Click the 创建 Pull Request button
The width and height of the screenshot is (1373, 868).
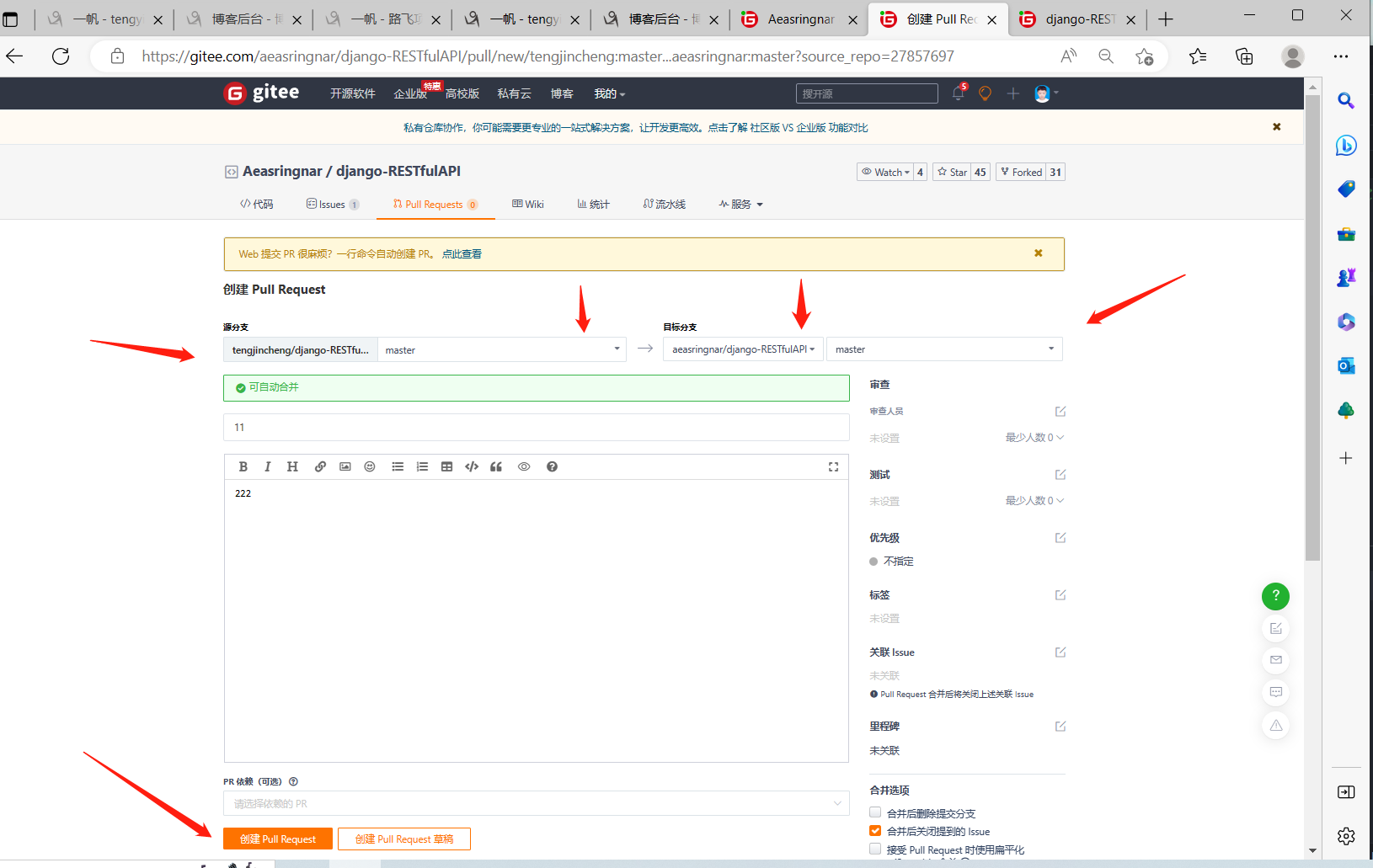(x=278, y=839)
